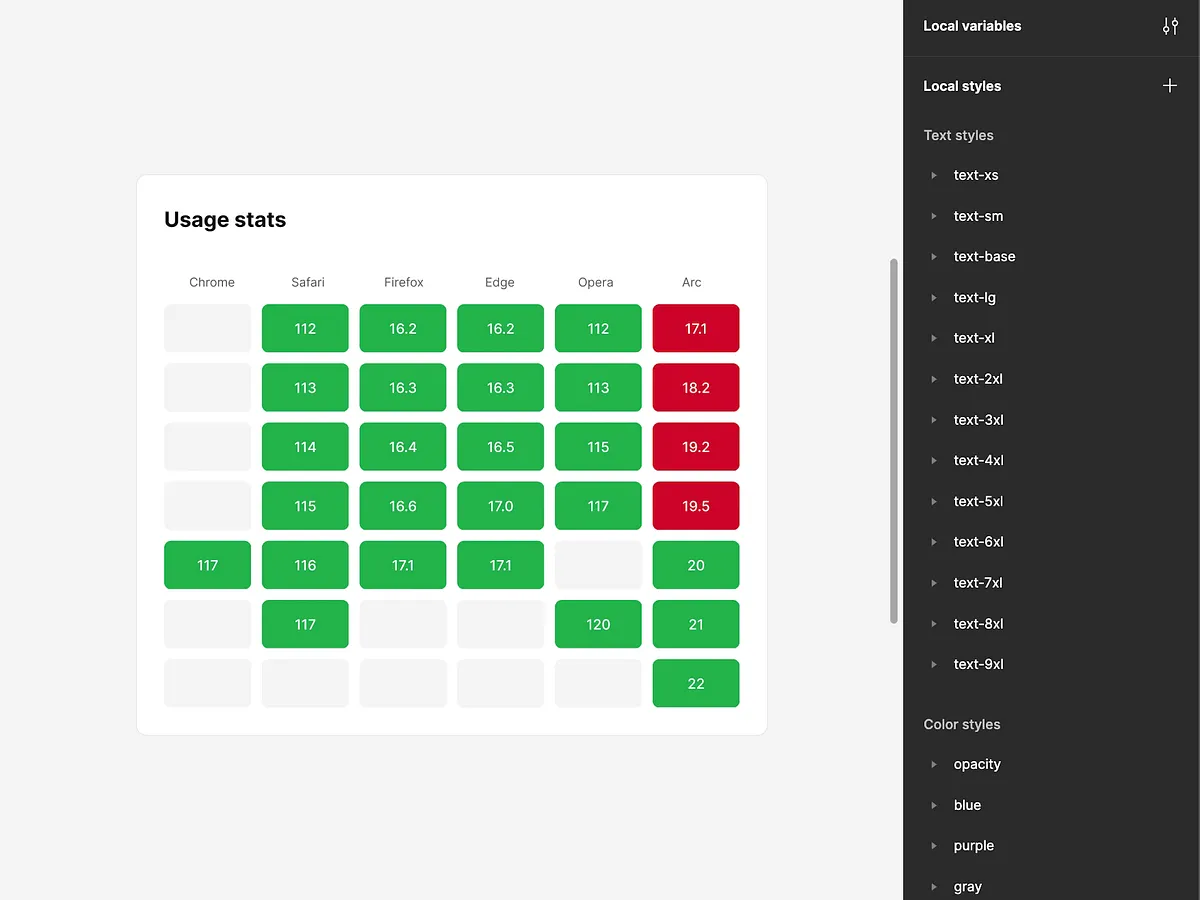Select the red Arc cell showing 19.5
The width and height of the screenshot is (1200, 900).
tap(696, 506)
